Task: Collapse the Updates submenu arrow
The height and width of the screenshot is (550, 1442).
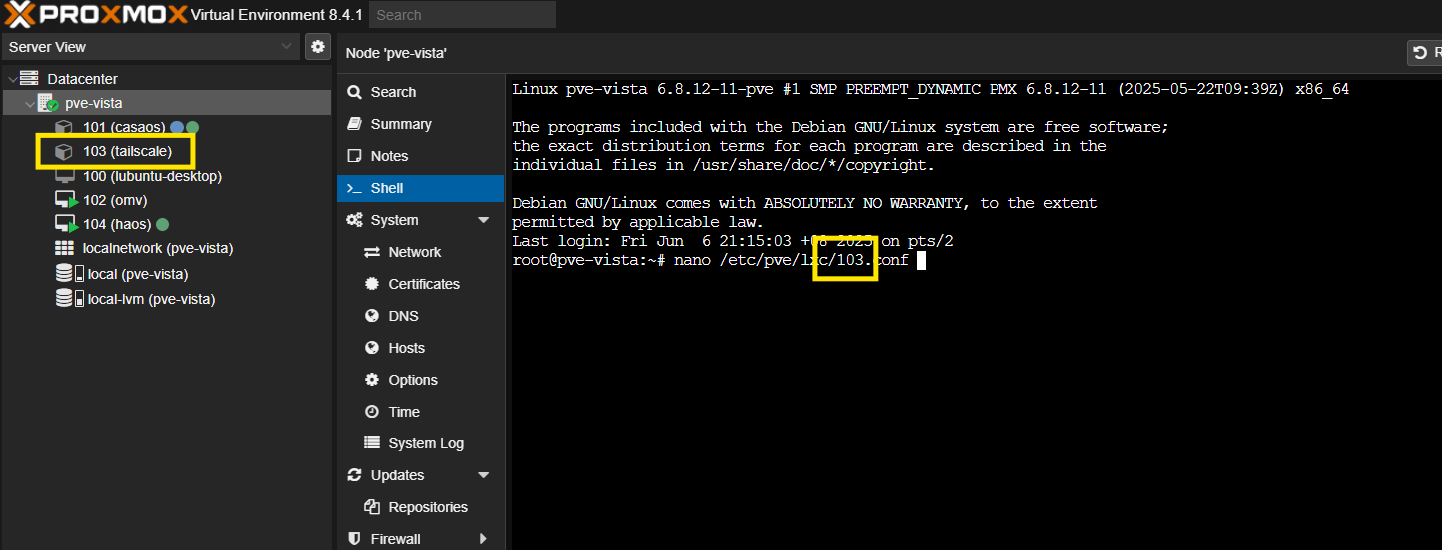Action: (484, 475)
